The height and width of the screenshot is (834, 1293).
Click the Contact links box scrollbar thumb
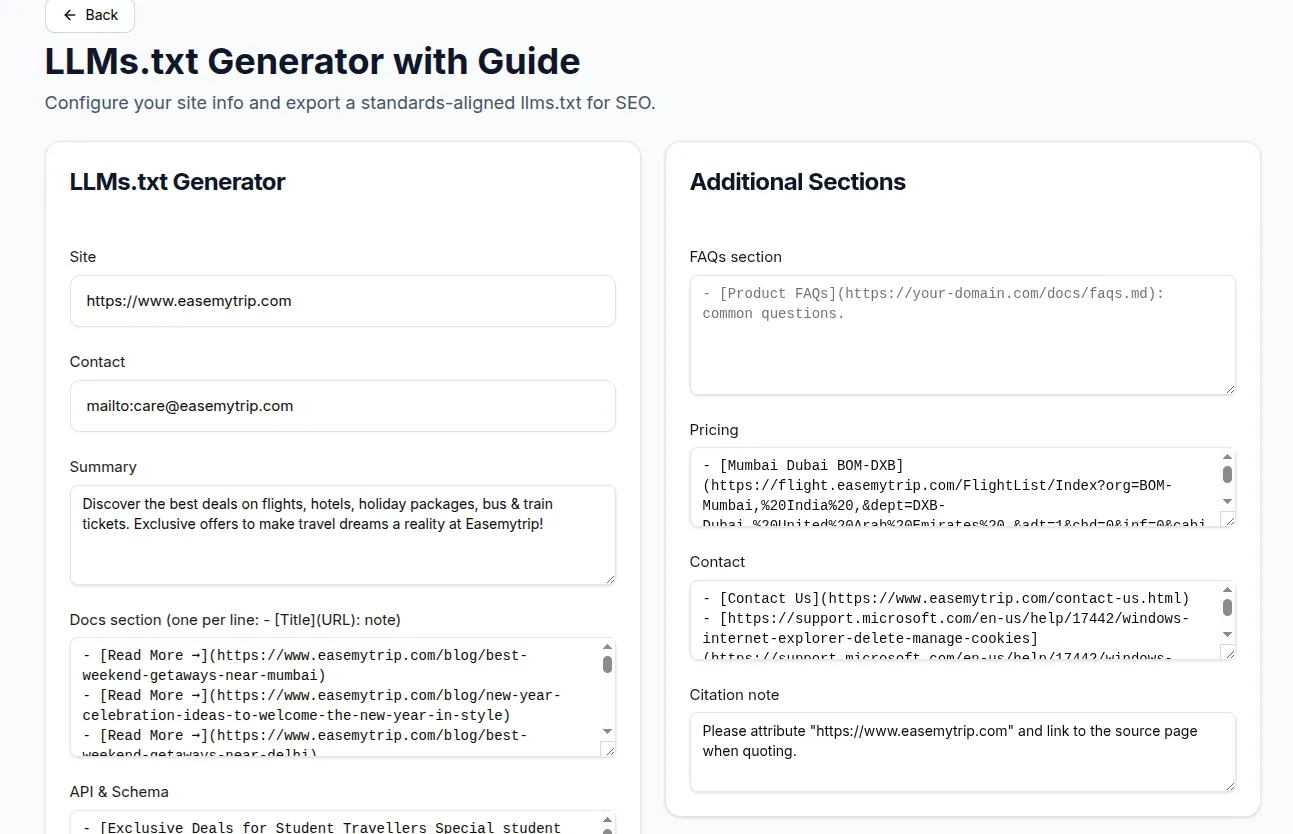click(x=1227, y=607)
